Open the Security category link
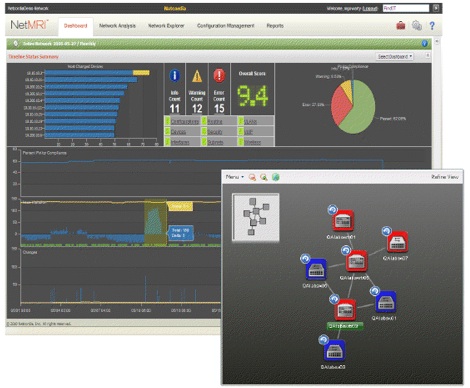Image resolution: width=470 pixels, height=388 pixels. click(x=215, y=132)
